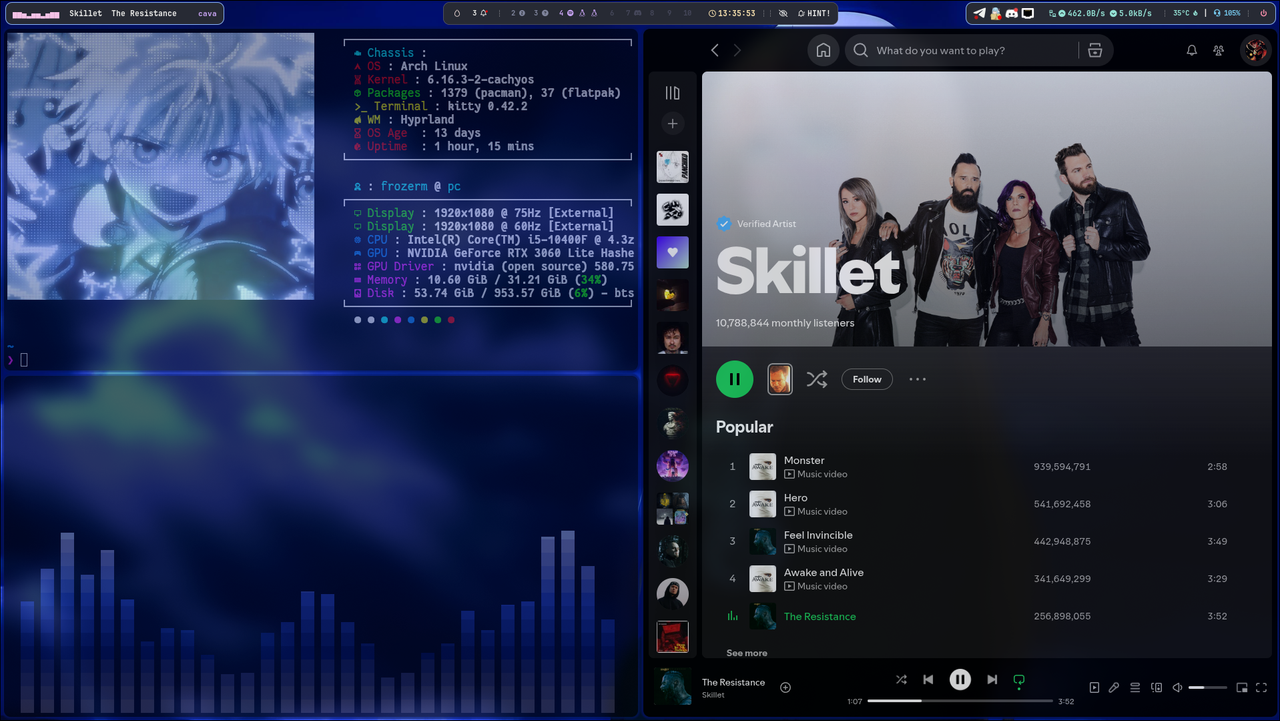Click the now-playing album art in bottom bar

click(672, 687)
